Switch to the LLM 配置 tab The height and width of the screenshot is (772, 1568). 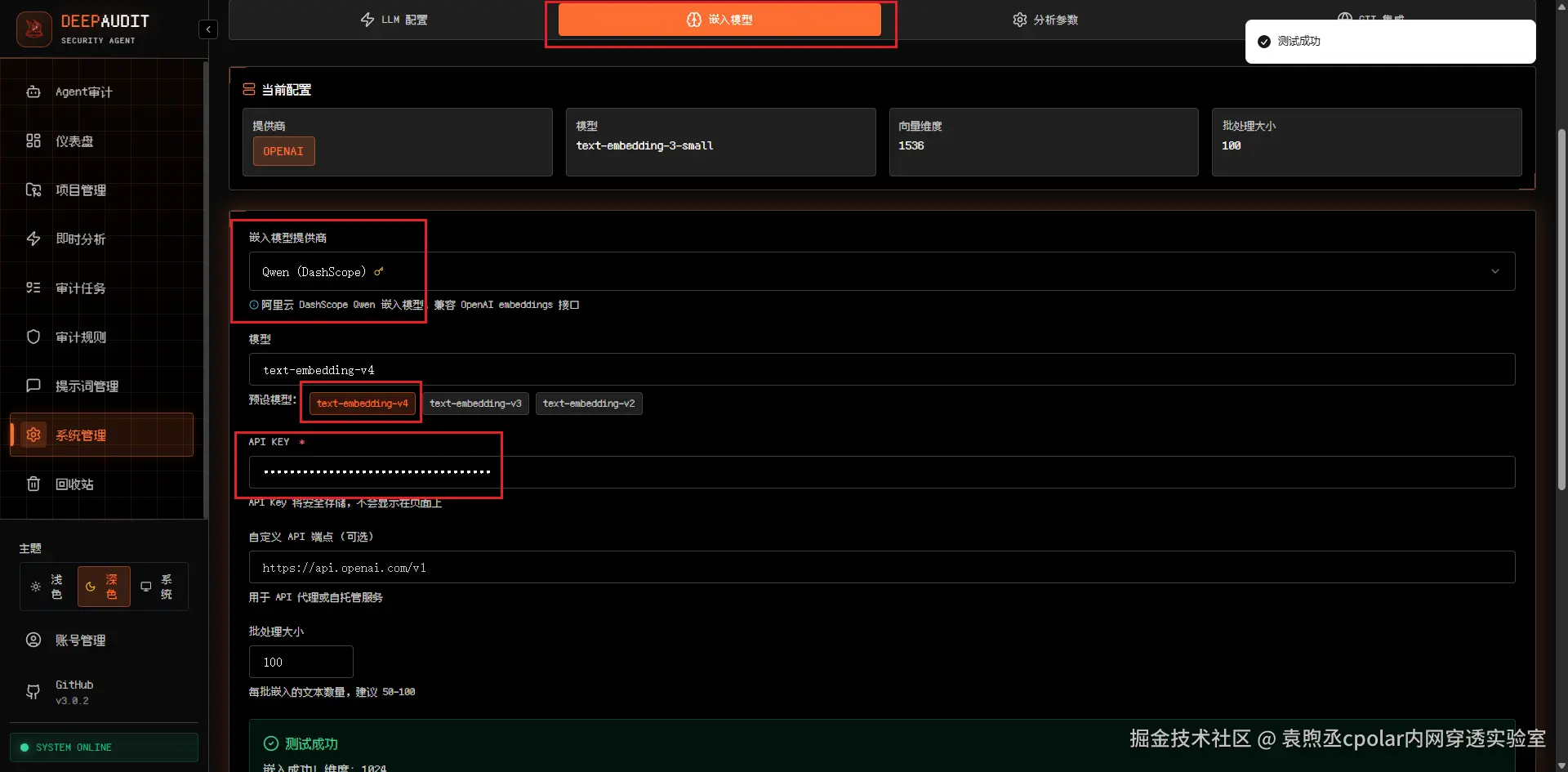394,20
